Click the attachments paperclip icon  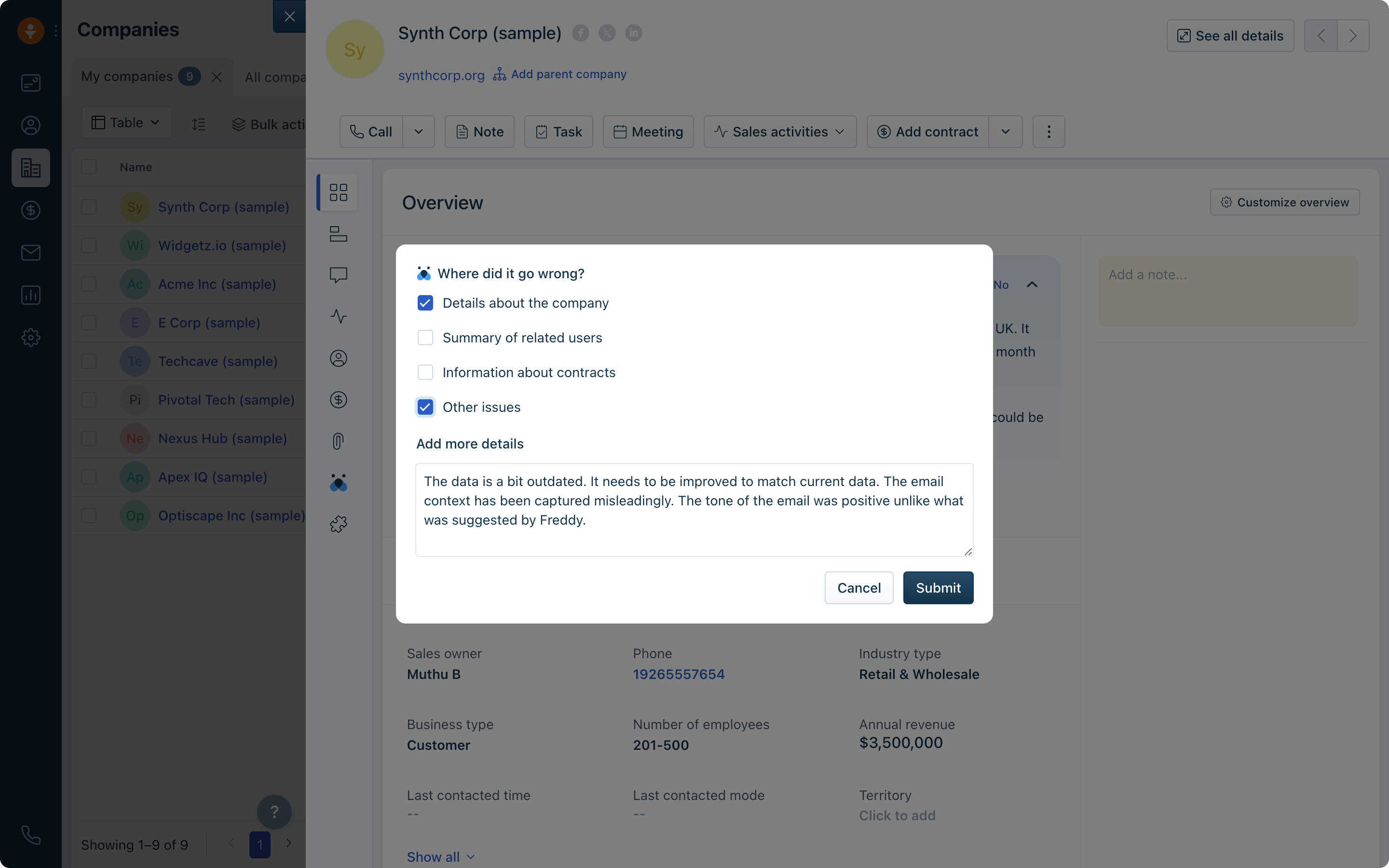[338, 441]
